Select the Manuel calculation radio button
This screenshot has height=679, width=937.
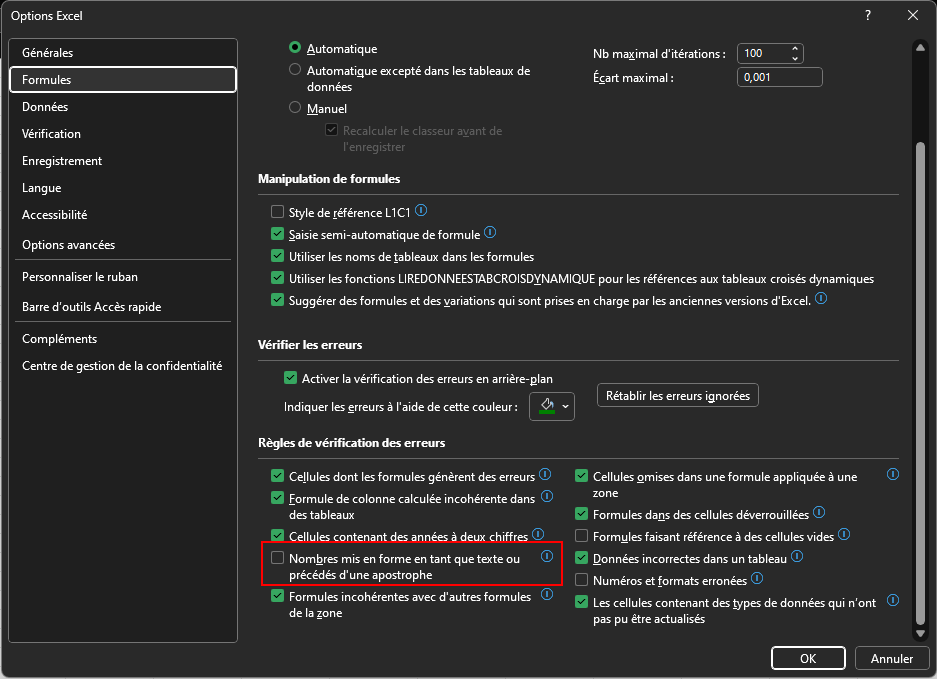pyautogui.click(x=295, y=108)
